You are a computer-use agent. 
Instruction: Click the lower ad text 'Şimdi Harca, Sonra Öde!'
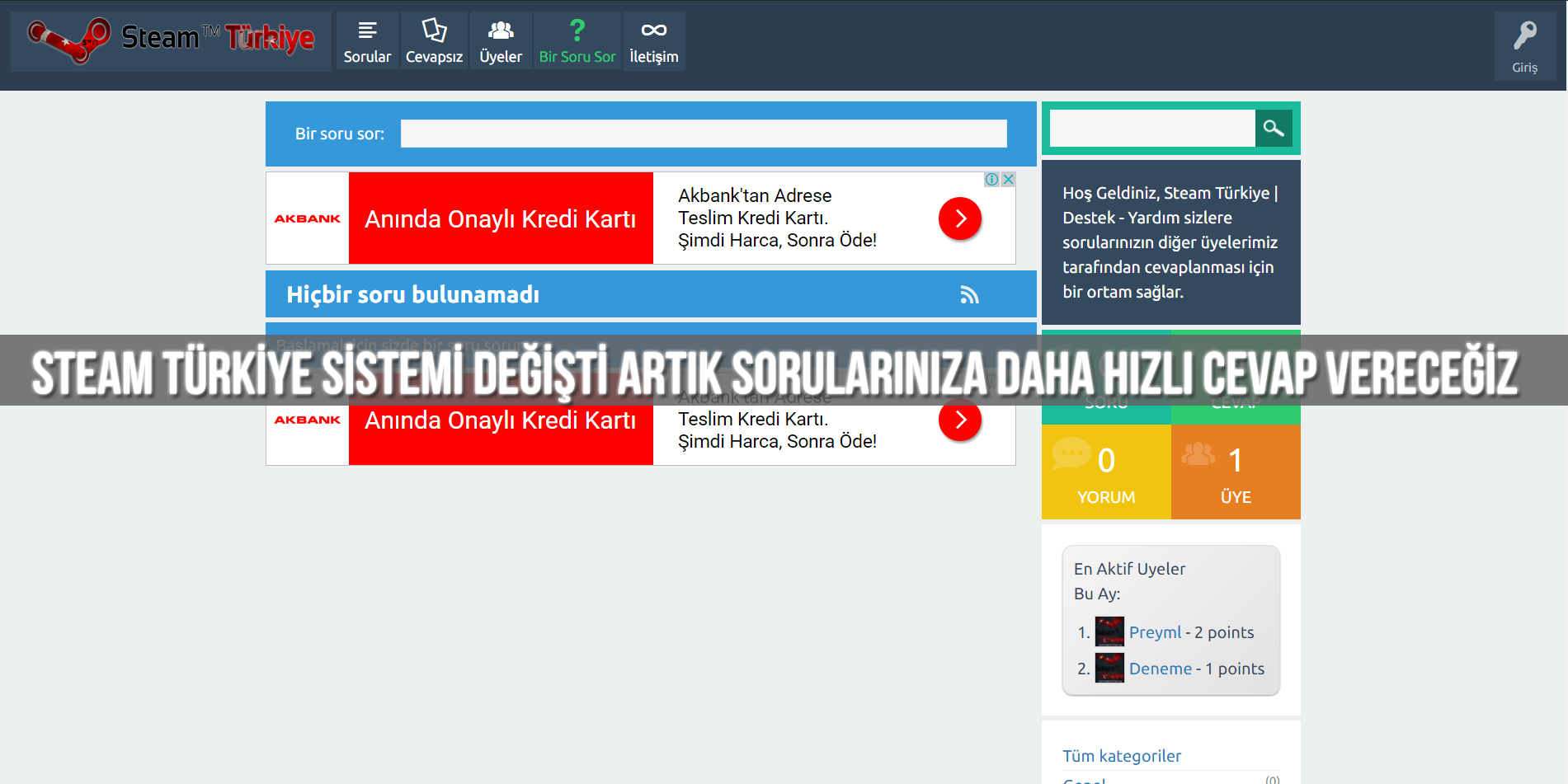click(x=777, y=441)
